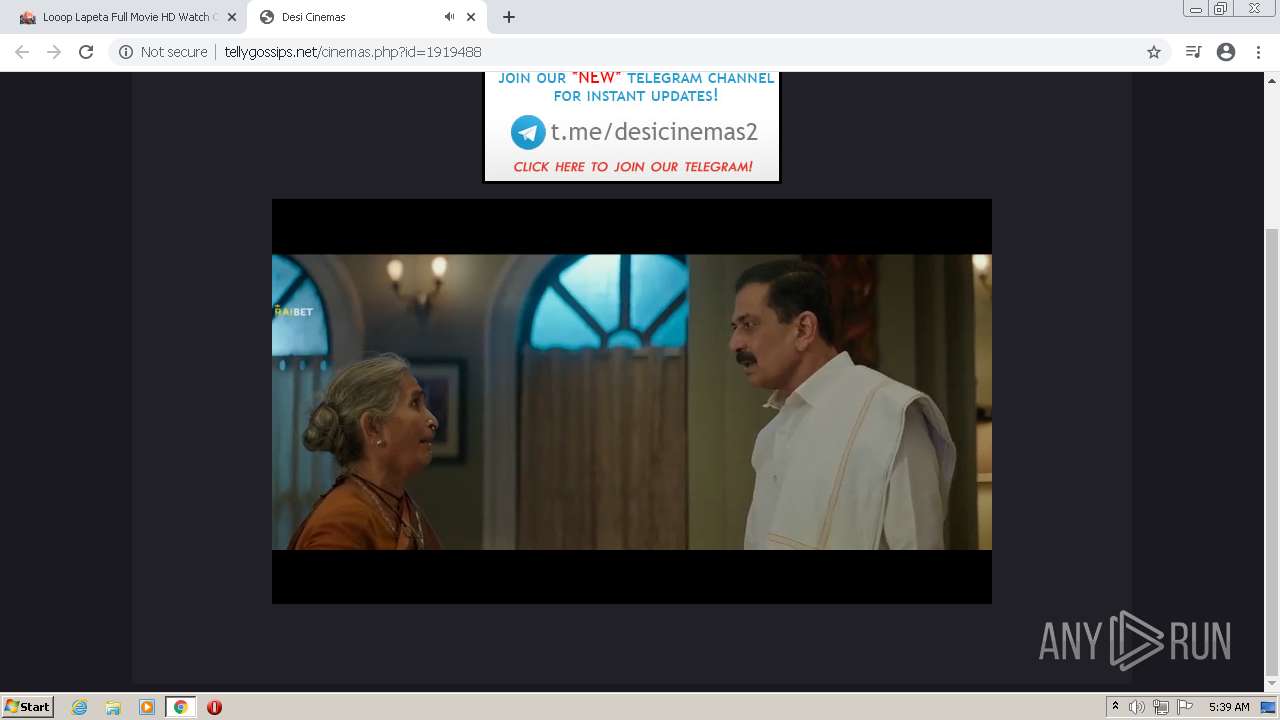This screenshot has height=720, width=1280.
Task: Click the video player to pause
Action: coord(632,401)
